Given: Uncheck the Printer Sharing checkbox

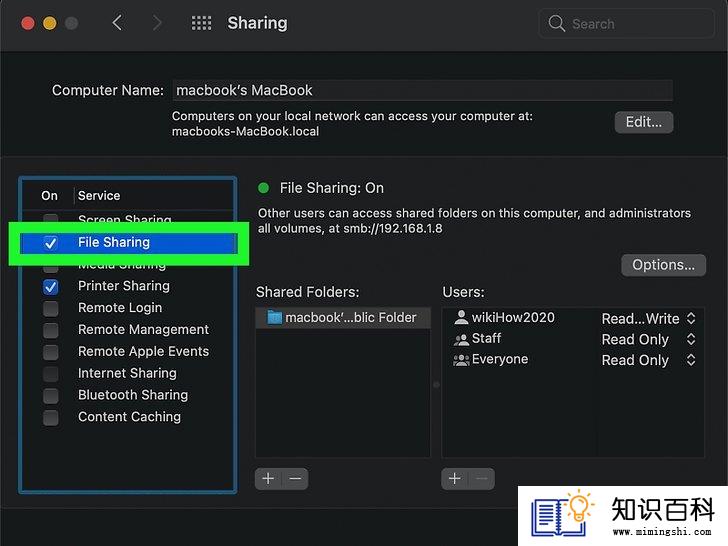Looking at the screenshot, I should [x=51, y=286].
